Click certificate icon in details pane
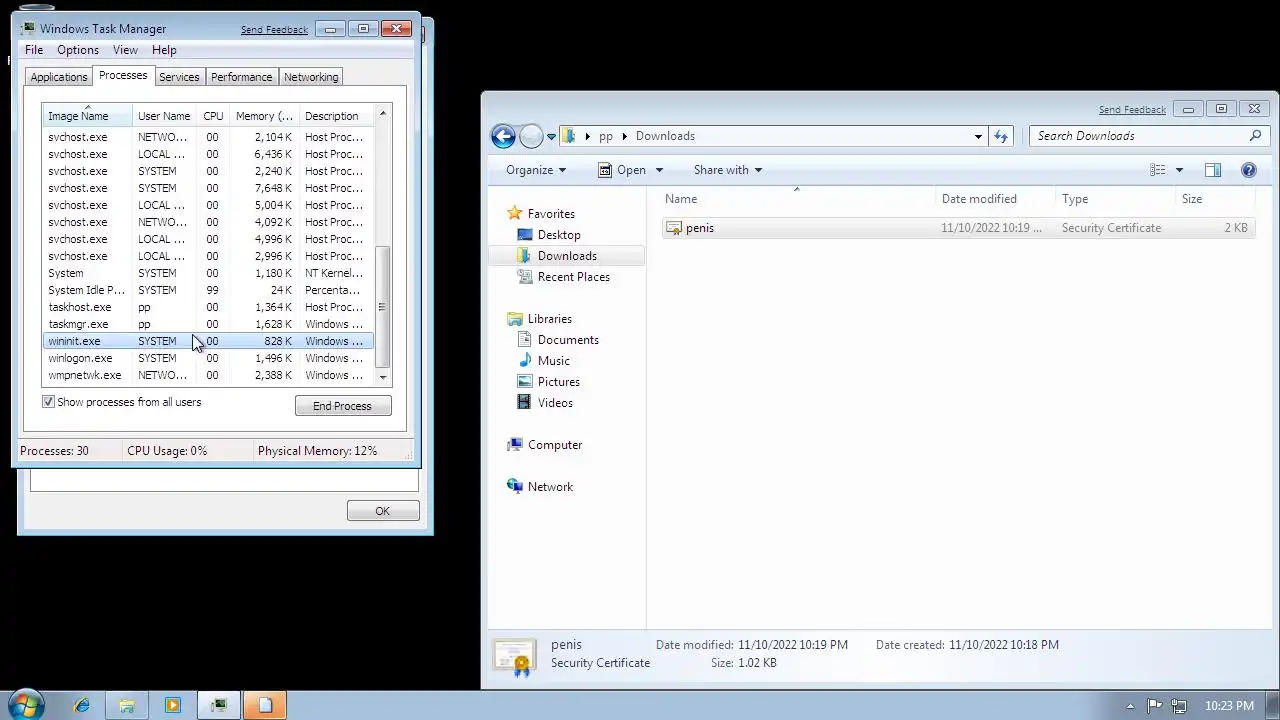 [x=515, y=655]
